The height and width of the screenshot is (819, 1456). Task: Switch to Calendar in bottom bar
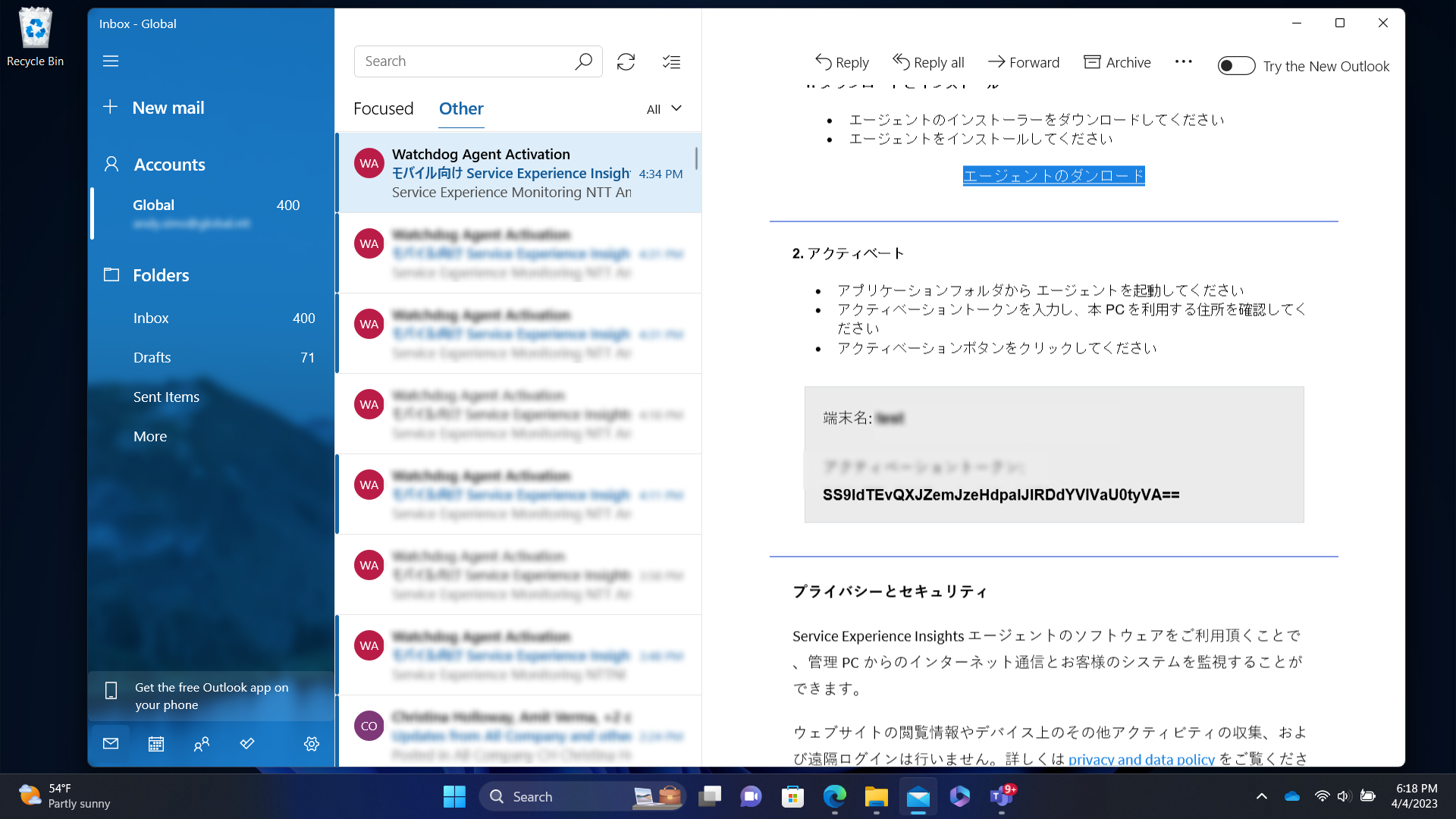tap(156, 744)
